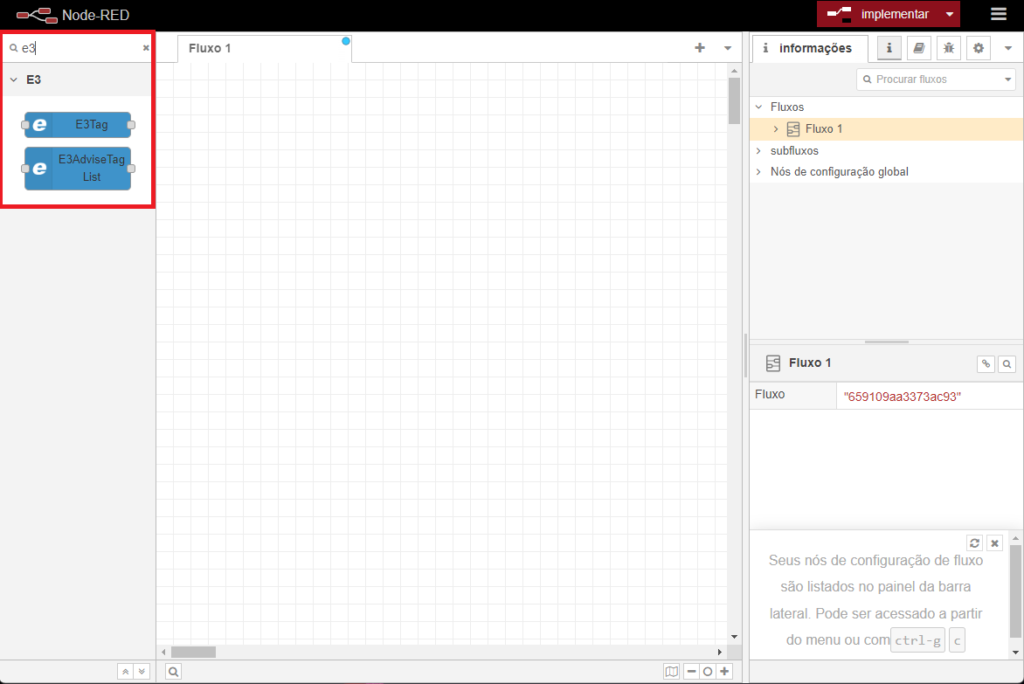Expand the subfluxos tree section
1024x684 pixels.
click(759, 151)
